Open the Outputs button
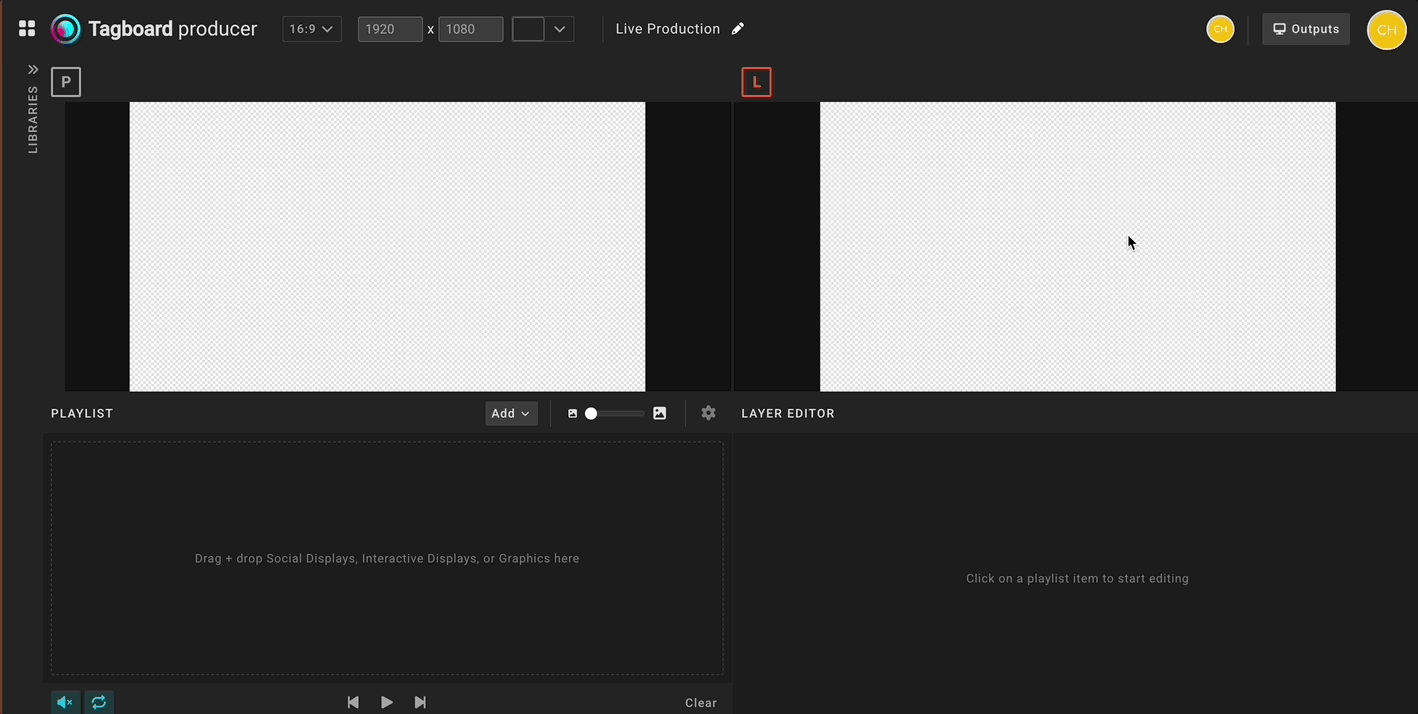The image size is (1418, 714). coord(1306,29)
